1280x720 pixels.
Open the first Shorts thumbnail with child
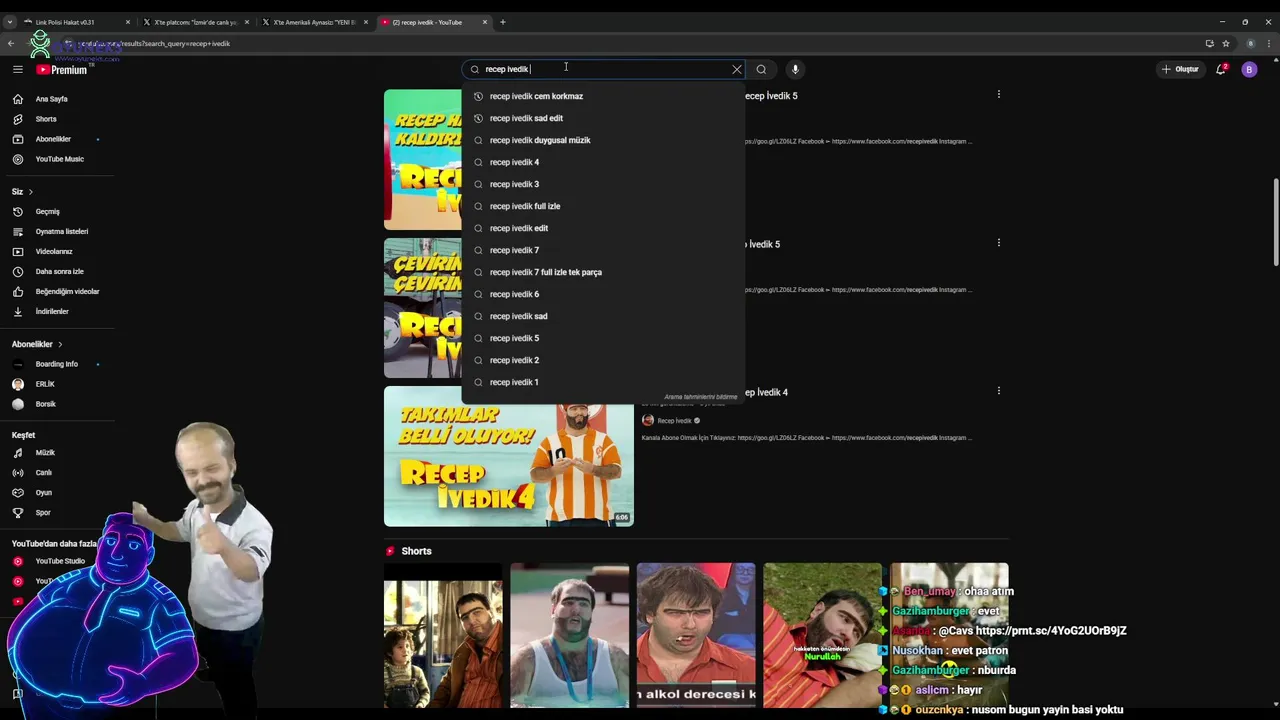[x=443, y=636]
